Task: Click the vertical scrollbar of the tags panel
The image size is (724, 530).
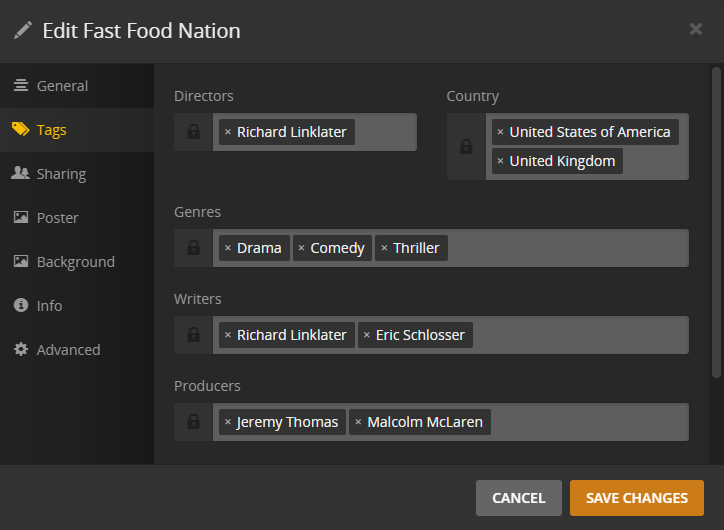Action: click(x=715, y=222)
